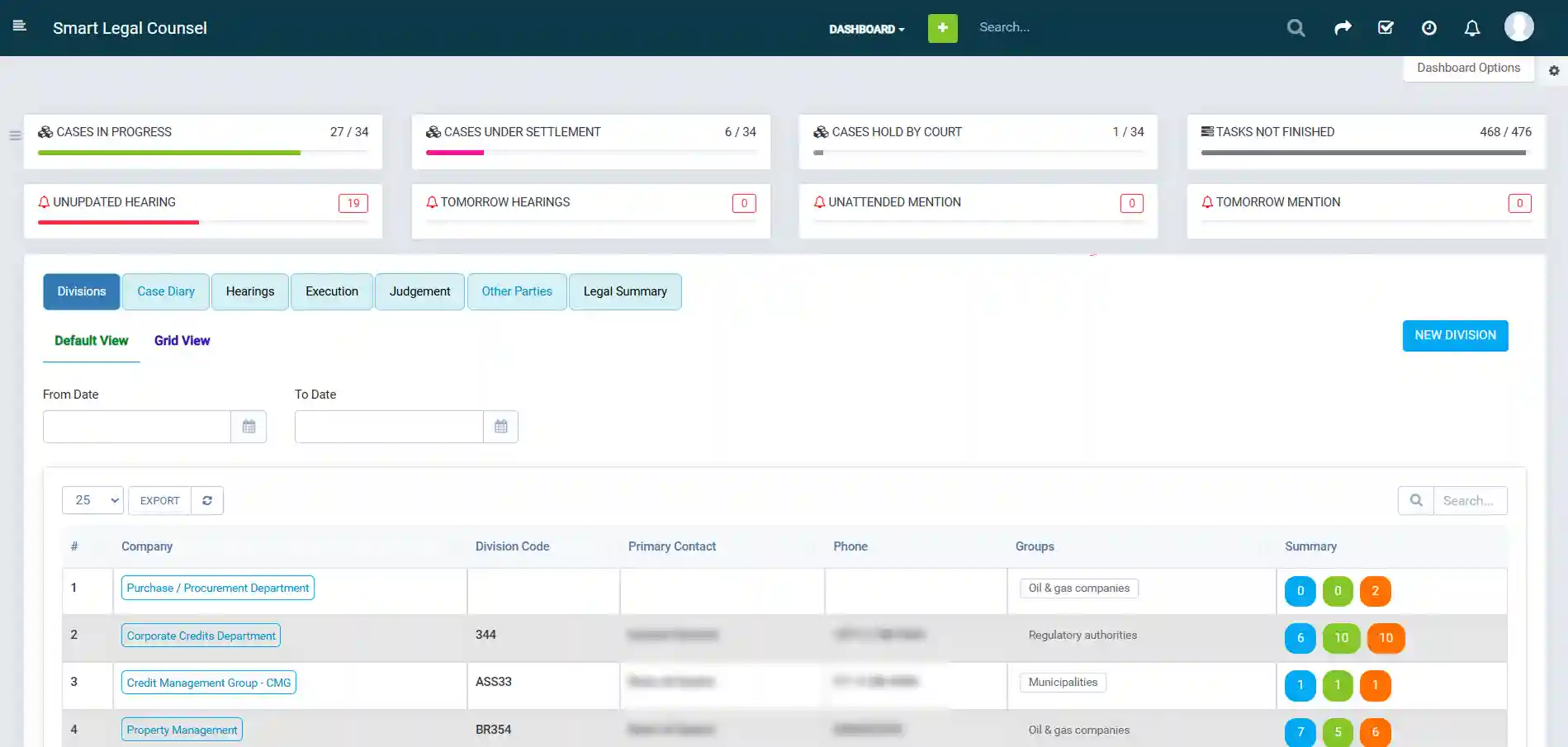
Task: Click the green plus quick-add button
Action: click(942, 27)
